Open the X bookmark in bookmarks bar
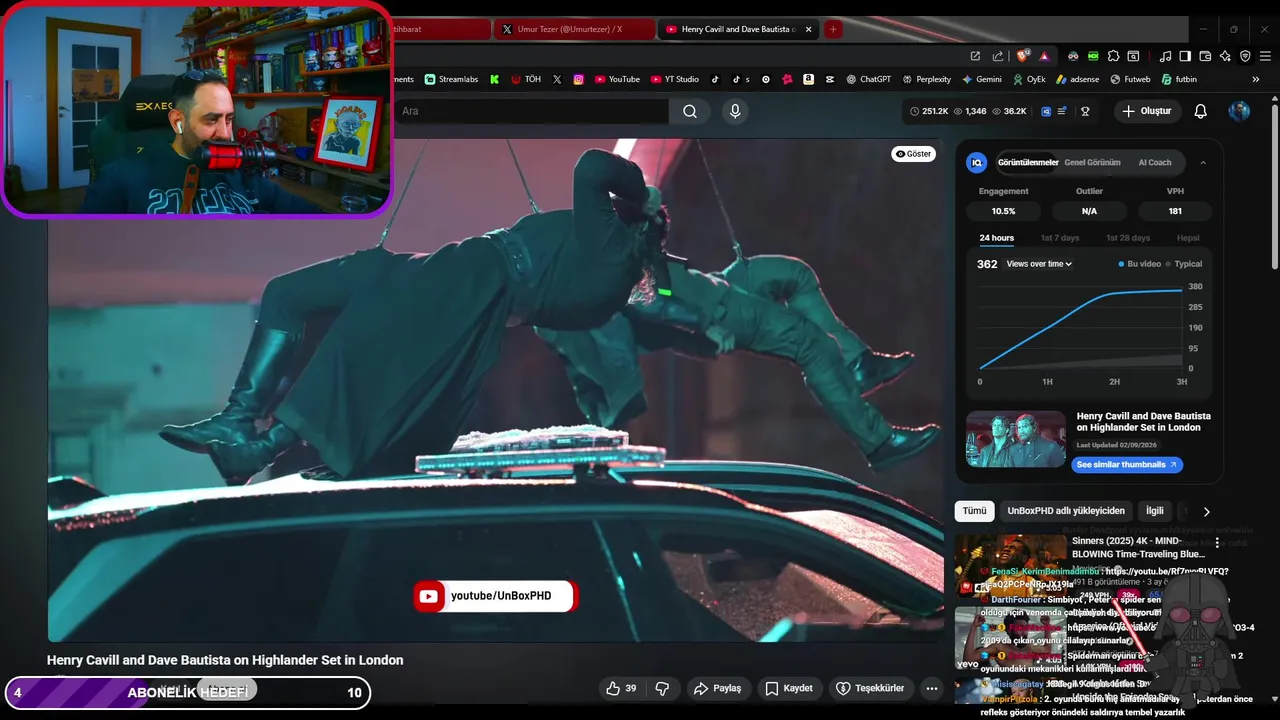1280x720 pixels. (x=557, y=79)
